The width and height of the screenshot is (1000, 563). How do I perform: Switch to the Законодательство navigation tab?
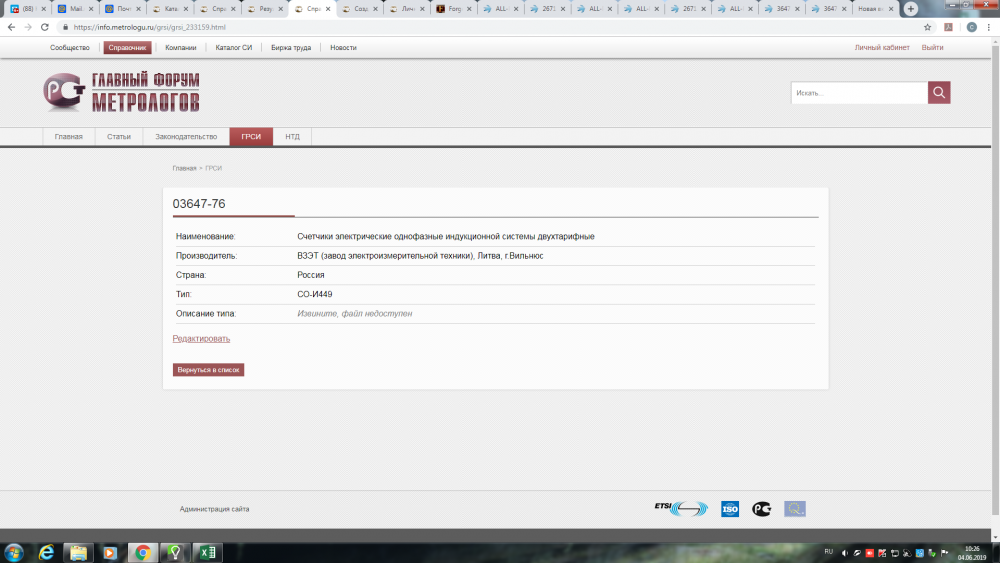[x=186, y=136]
